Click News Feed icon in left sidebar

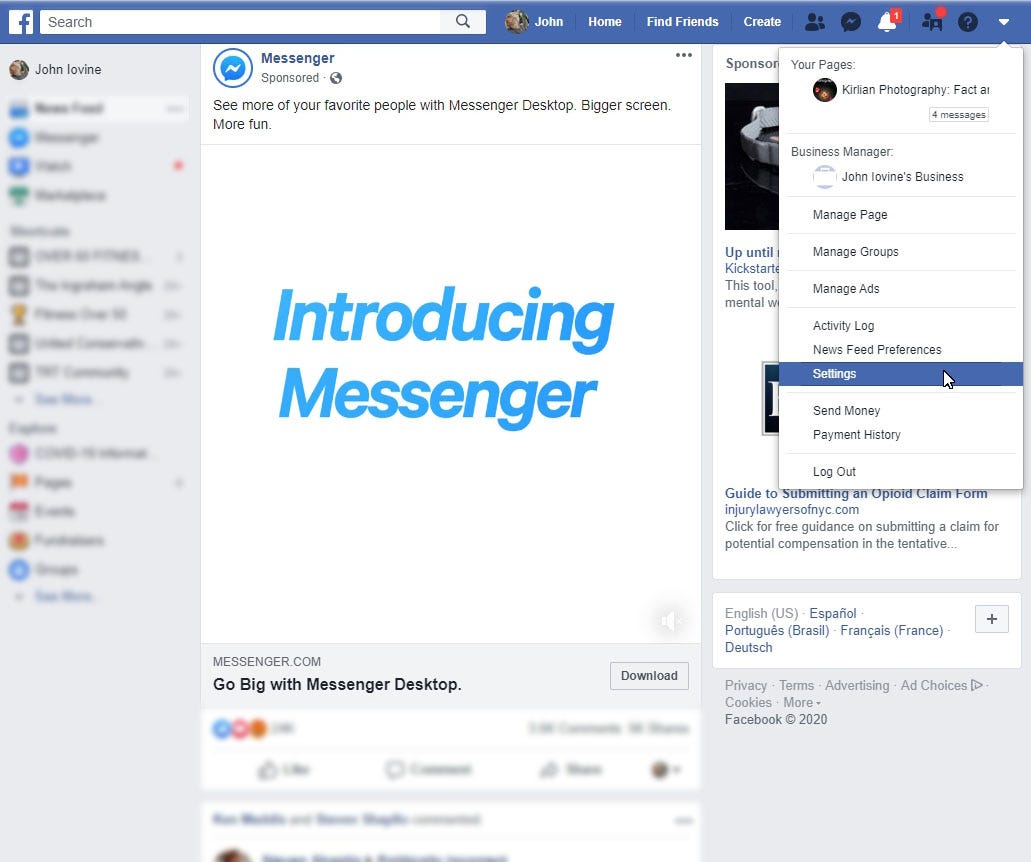point(19,108)
